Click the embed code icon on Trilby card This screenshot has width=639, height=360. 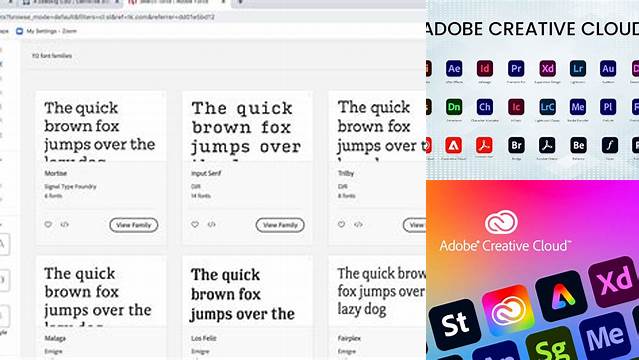(358, 224)
